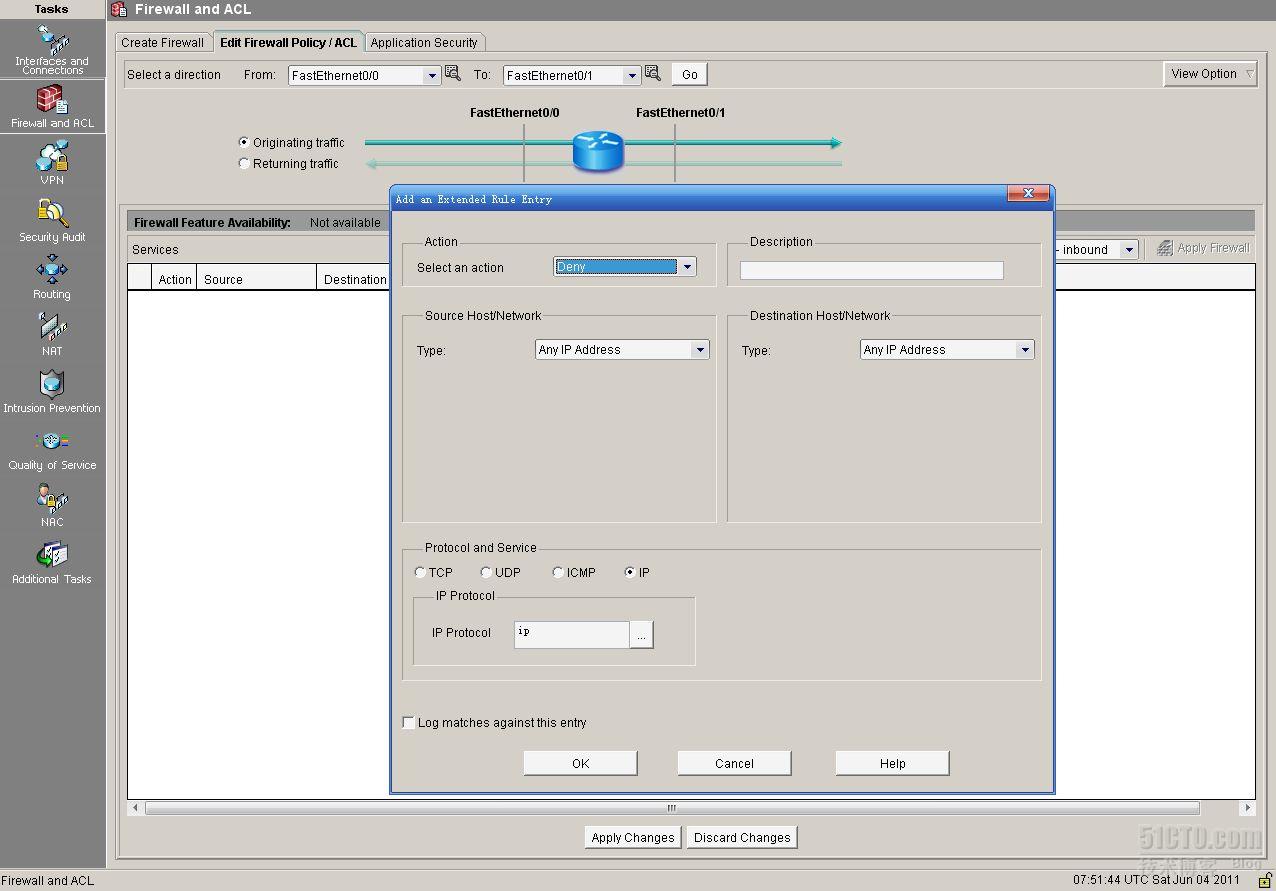Click Discard Changes button

click(742, 837)
